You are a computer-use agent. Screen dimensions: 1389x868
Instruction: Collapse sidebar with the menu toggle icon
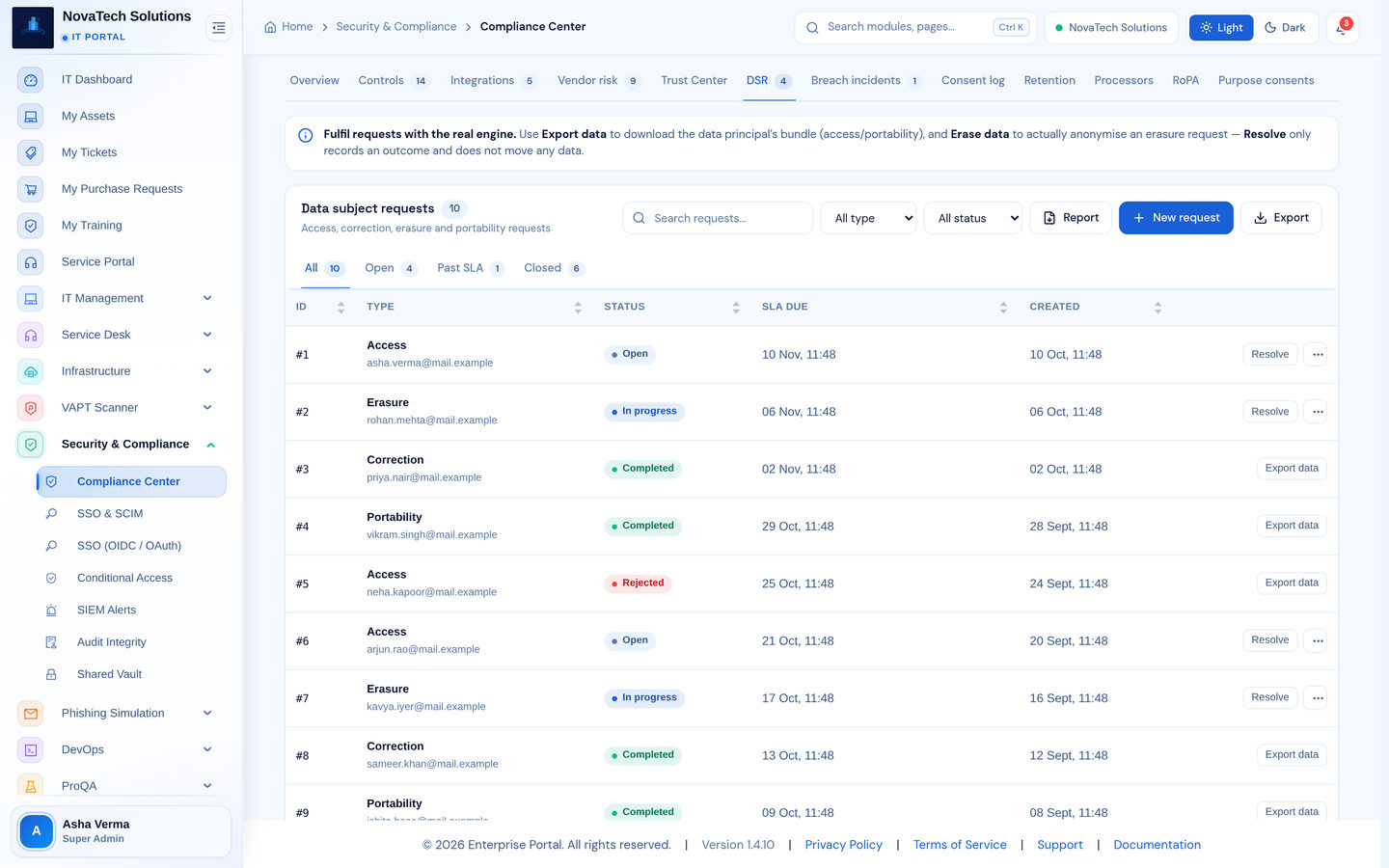click(x=219, y=28)
